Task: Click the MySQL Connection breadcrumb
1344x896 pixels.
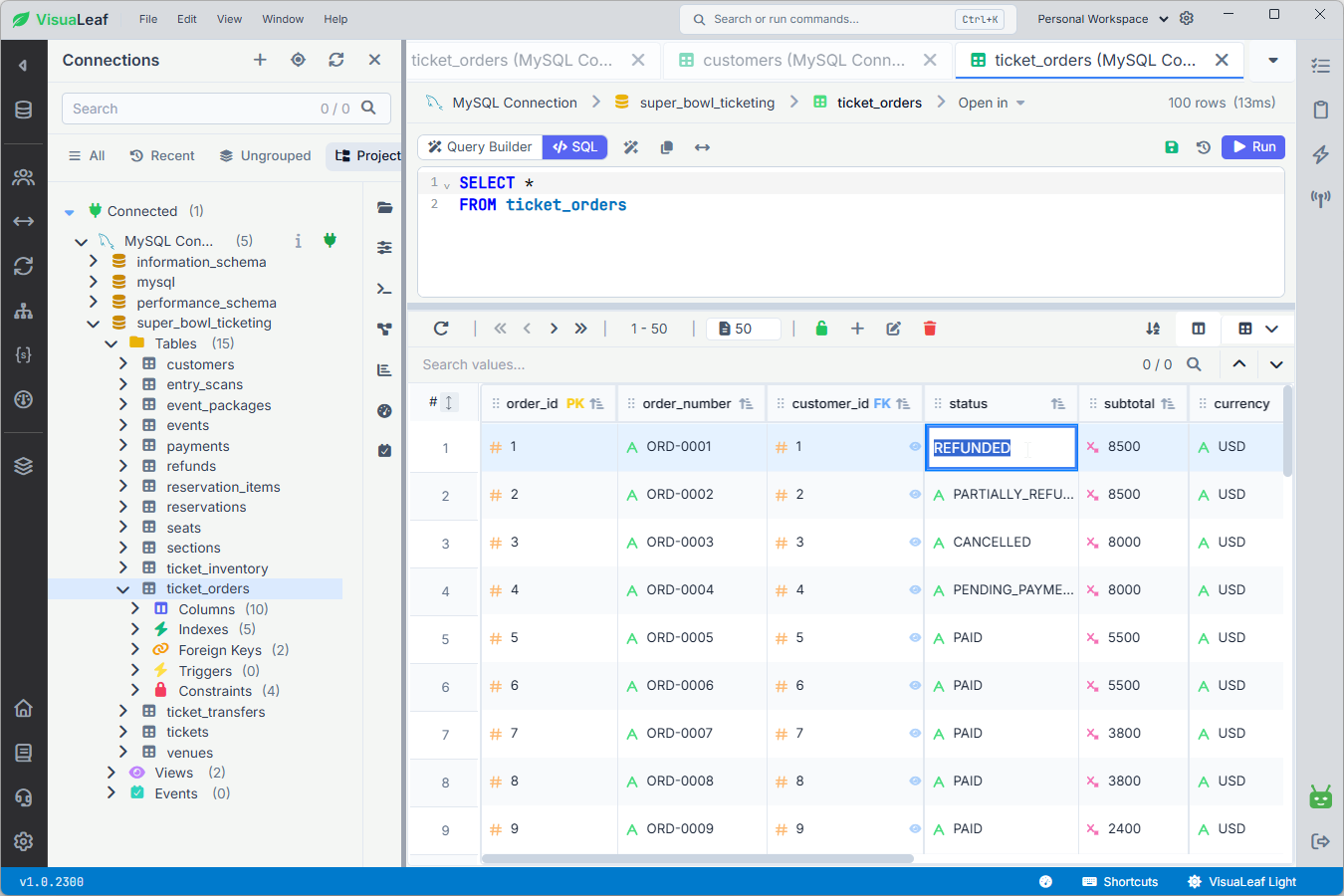Action: 502,103
